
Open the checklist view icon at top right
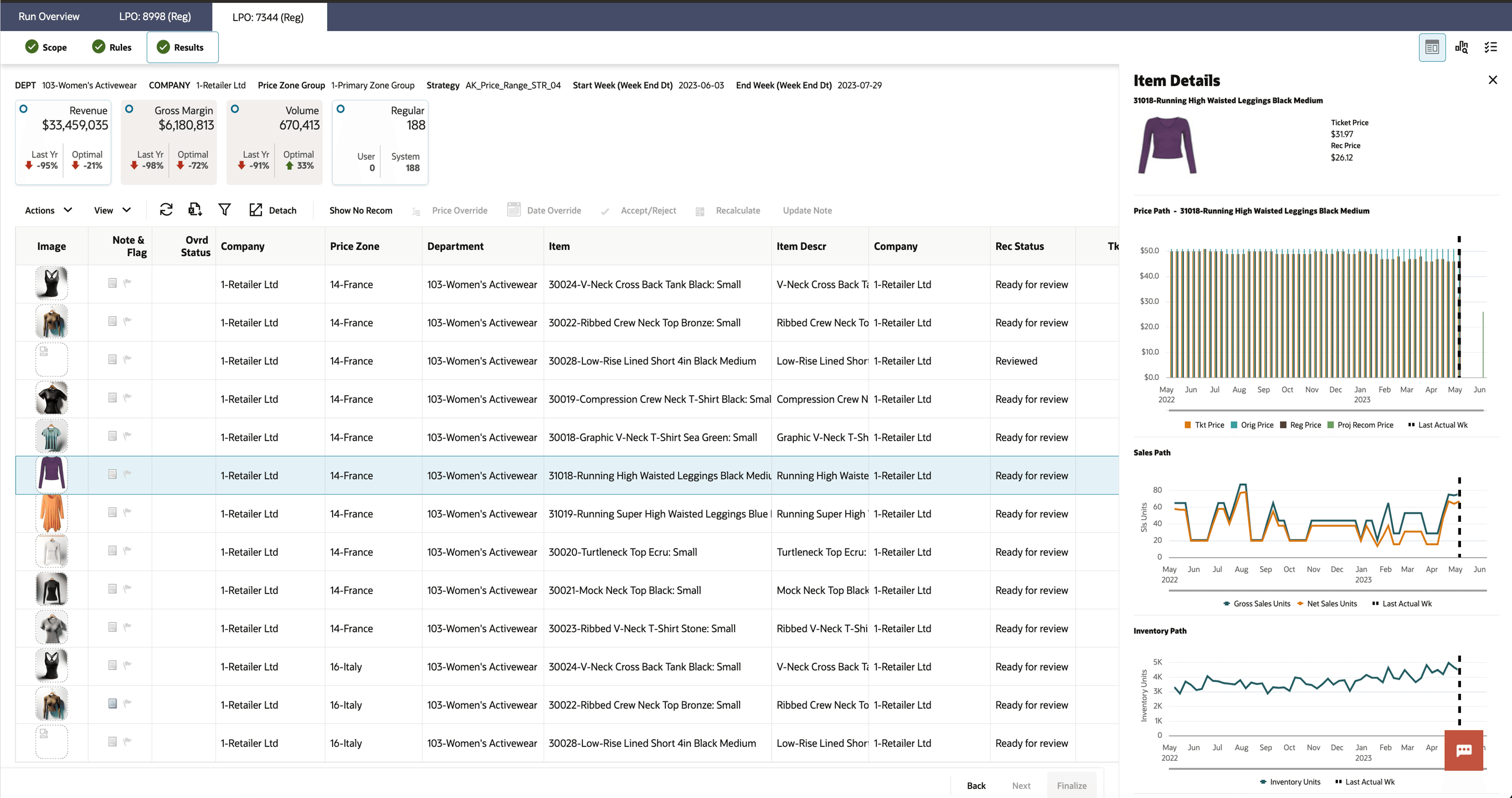pyautogui.click(x=1491, y=48)
